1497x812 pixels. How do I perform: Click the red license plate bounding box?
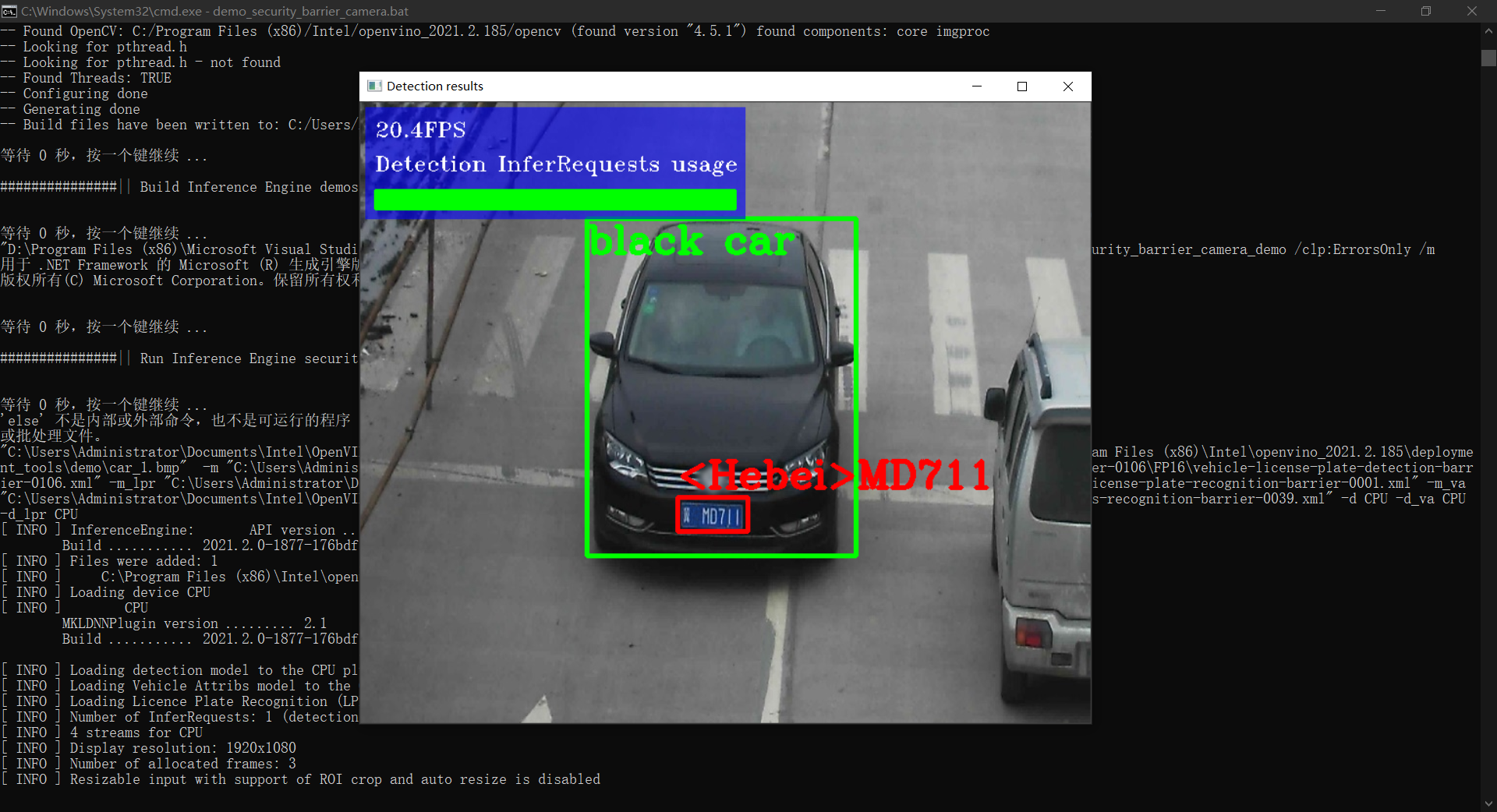pos(713,515)
